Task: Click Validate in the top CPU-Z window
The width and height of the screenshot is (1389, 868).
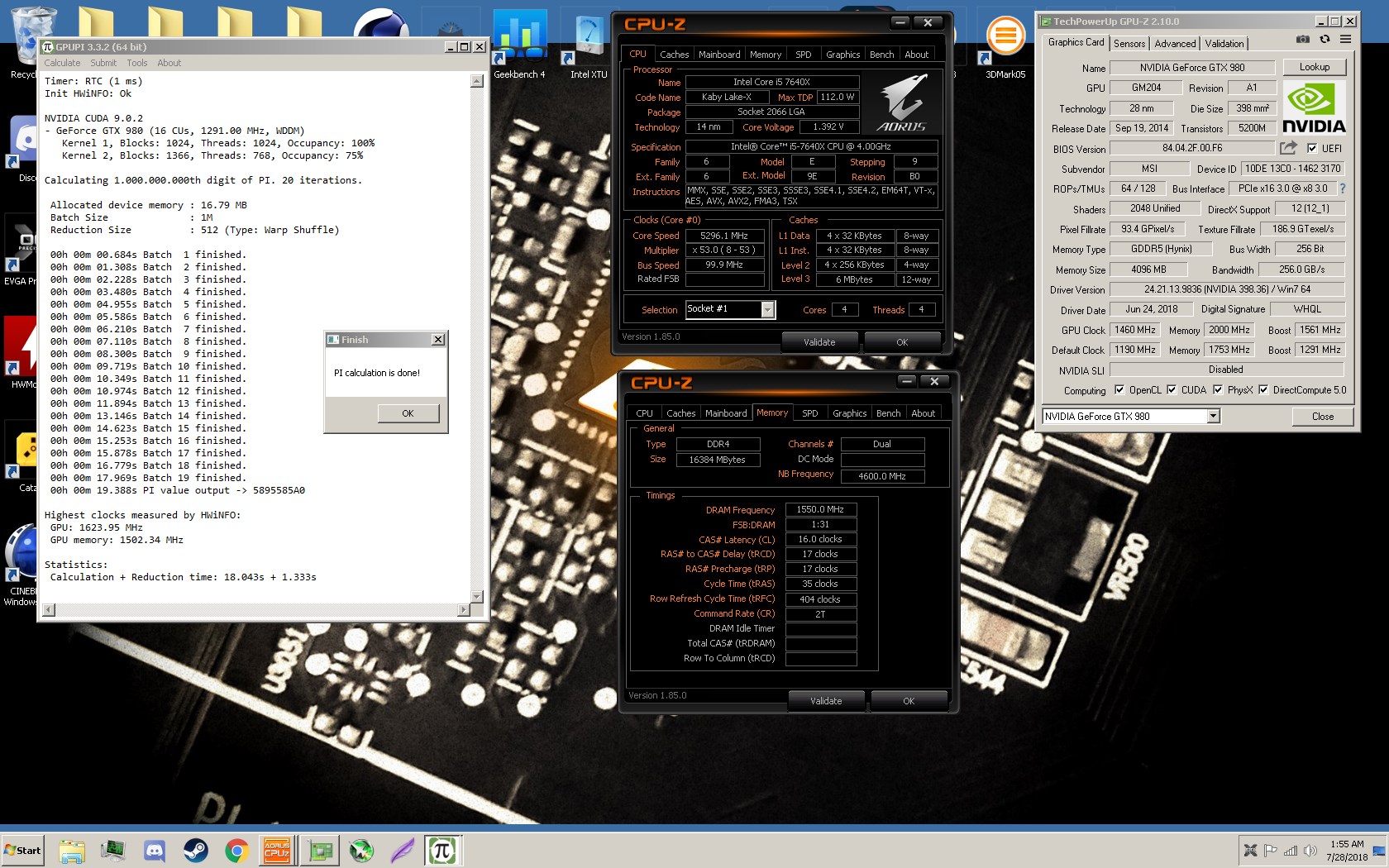Action: pos(819,342)
